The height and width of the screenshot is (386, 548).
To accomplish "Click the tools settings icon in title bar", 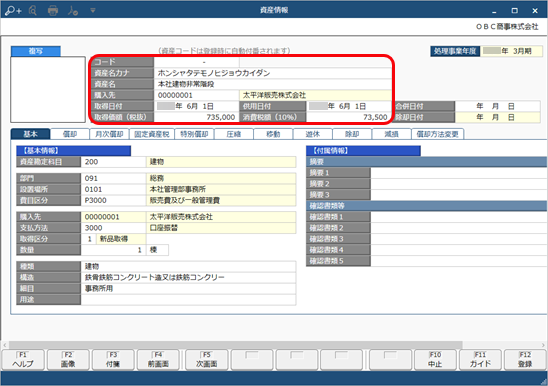I will click(73, 10).
